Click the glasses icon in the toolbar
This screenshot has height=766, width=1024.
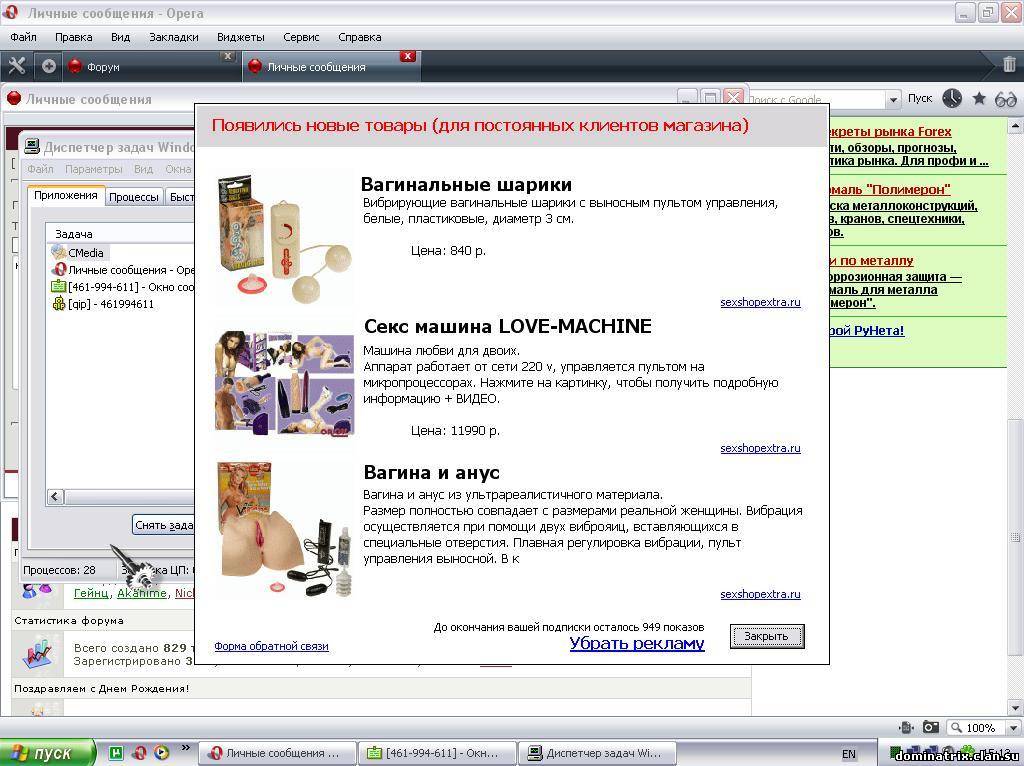coord(1006,98)
